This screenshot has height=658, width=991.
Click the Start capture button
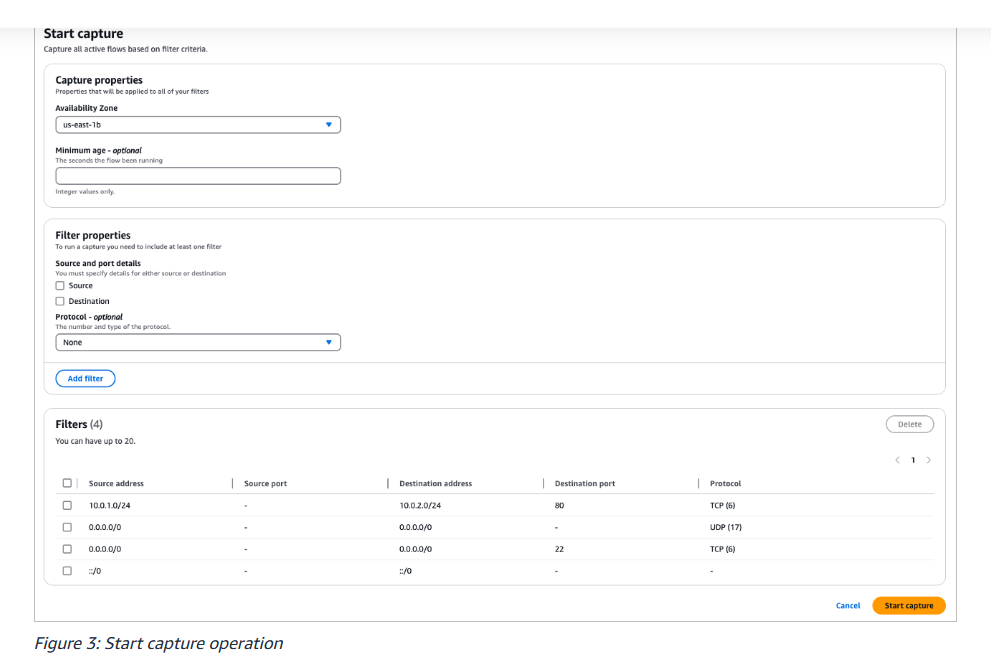pos(908,606)
